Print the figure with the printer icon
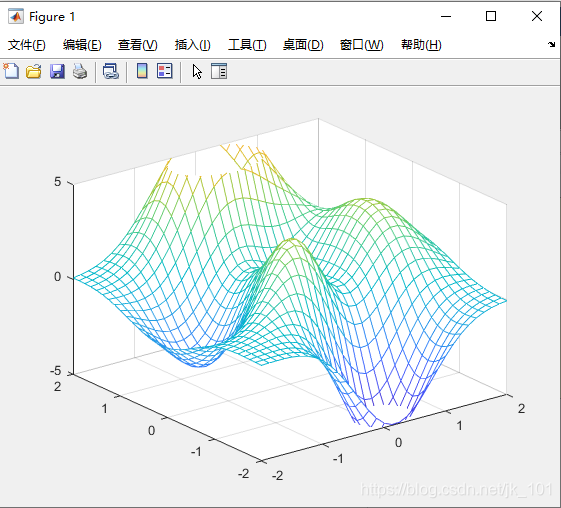 (80, 71)
